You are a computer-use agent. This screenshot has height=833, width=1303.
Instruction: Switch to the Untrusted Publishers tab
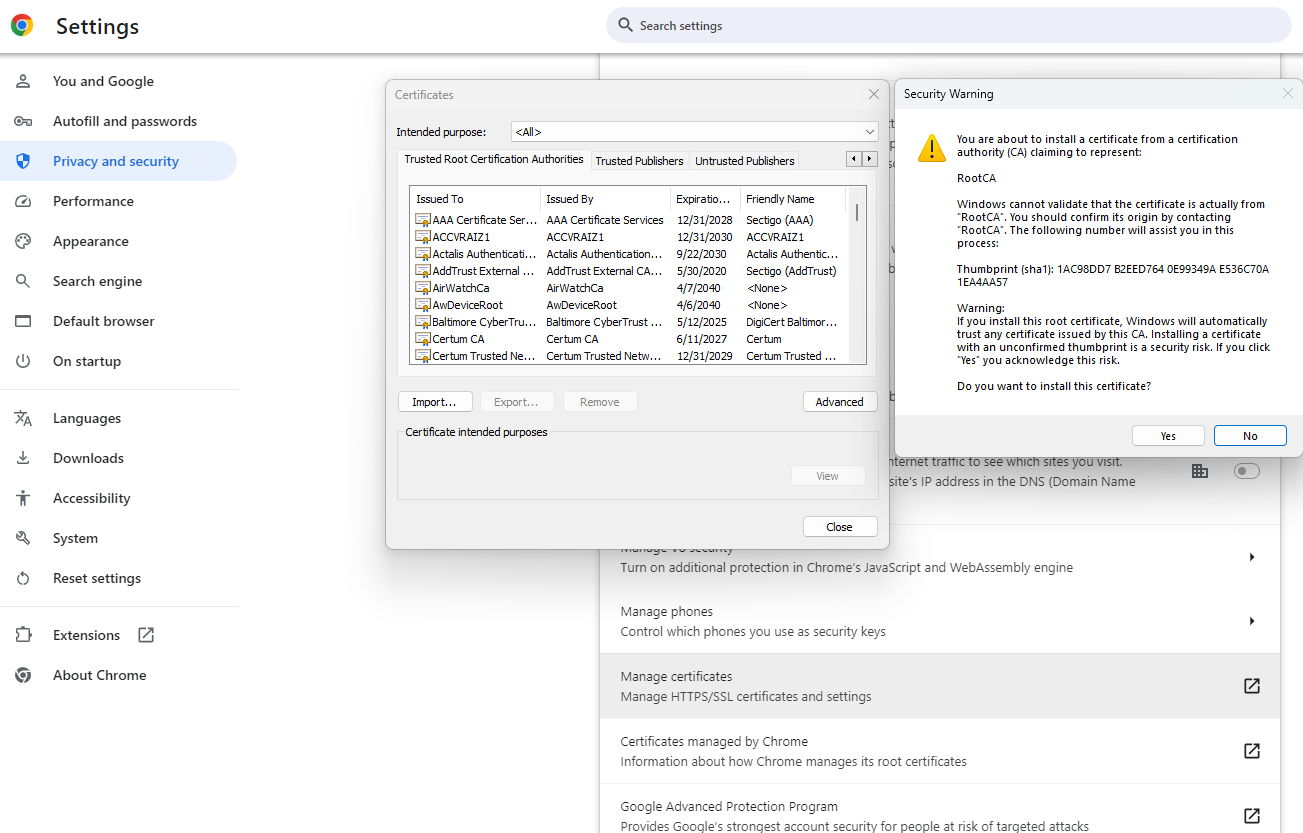(745, 161)
